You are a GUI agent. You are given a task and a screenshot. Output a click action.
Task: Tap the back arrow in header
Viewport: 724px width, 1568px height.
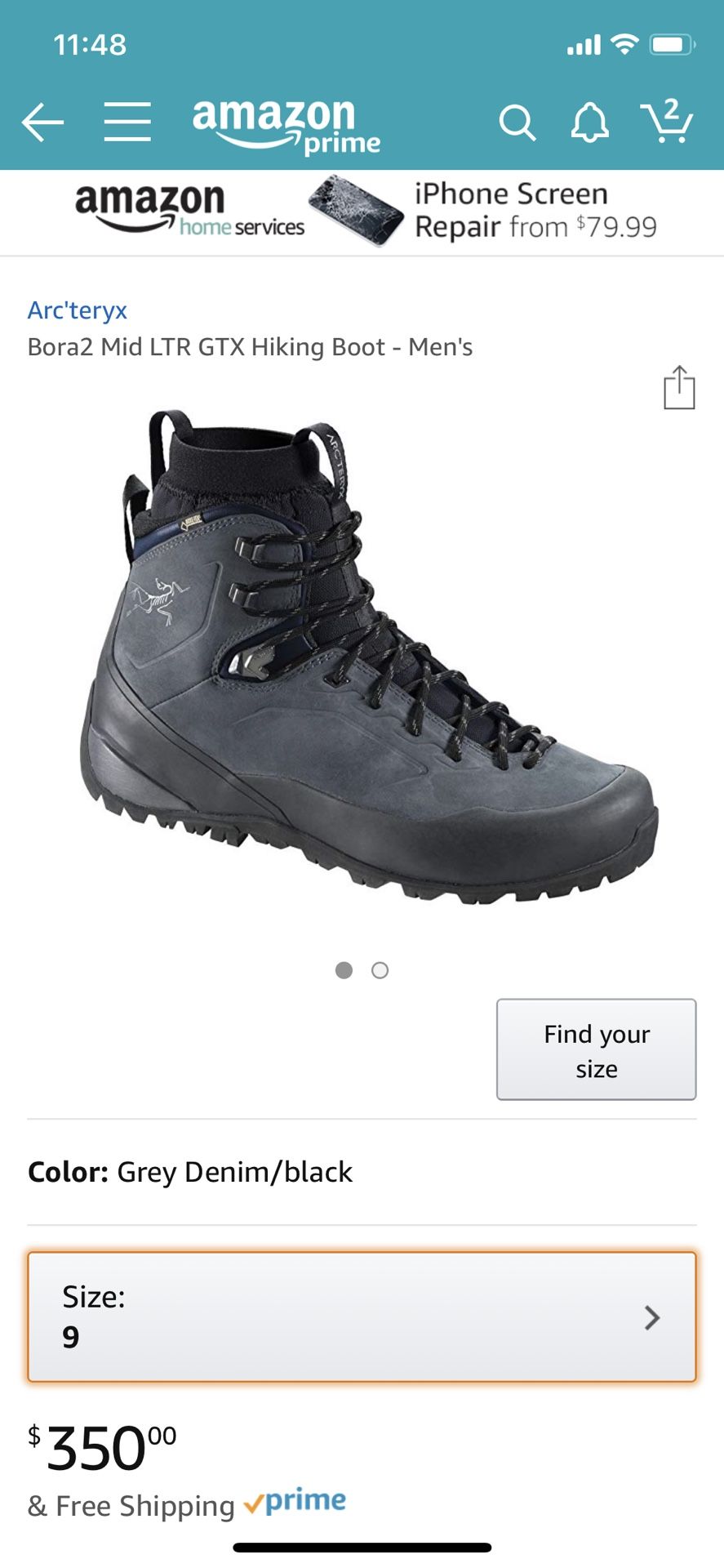click(x=42, y=122)
